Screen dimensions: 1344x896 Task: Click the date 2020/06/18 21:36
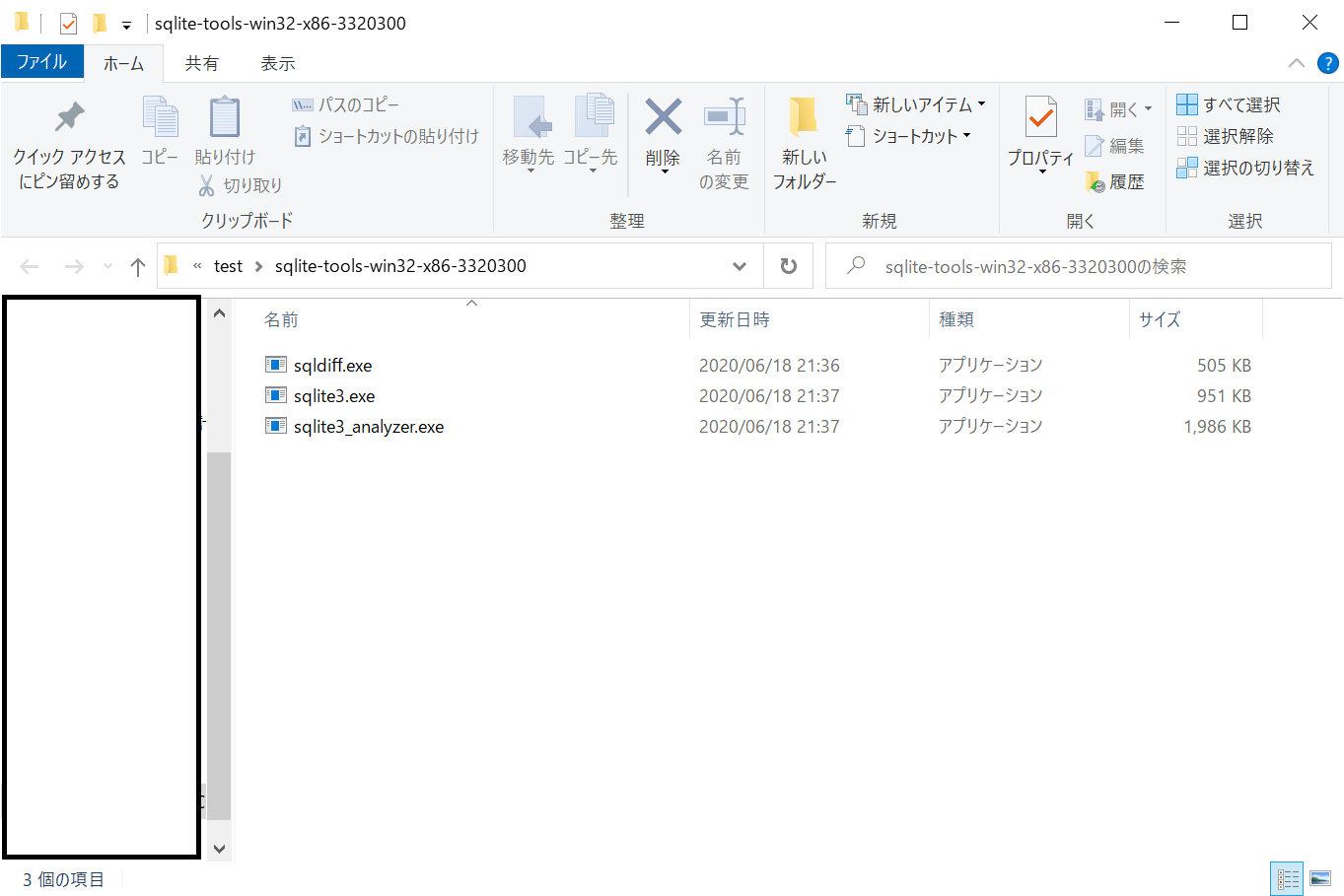769,366
